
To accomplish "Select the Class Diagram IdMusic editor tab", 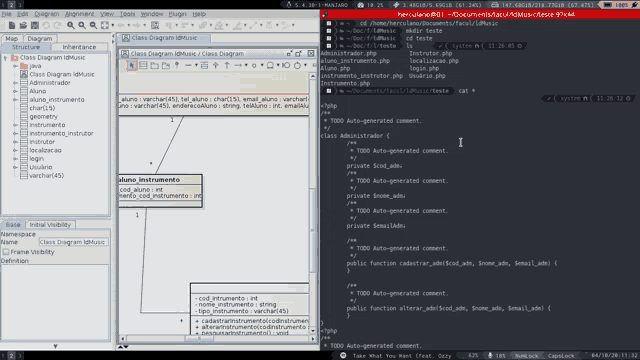I will click(x=164, y=38).
